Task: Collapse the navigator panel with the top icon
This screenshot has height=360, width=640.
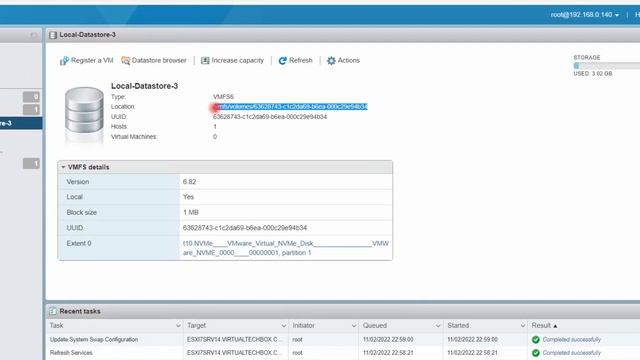Action: tap(34, 35)
